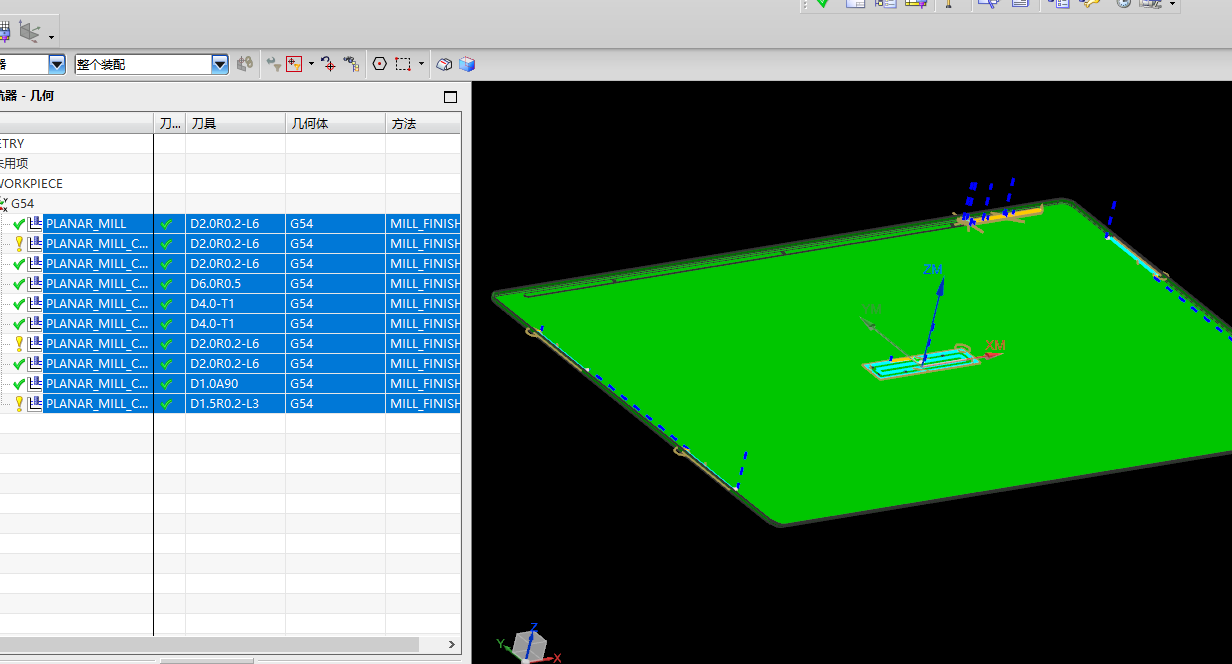Click the selection options icon left of the hexagon
Viewport: 1232px width, 664px height.
pos(351,64)
